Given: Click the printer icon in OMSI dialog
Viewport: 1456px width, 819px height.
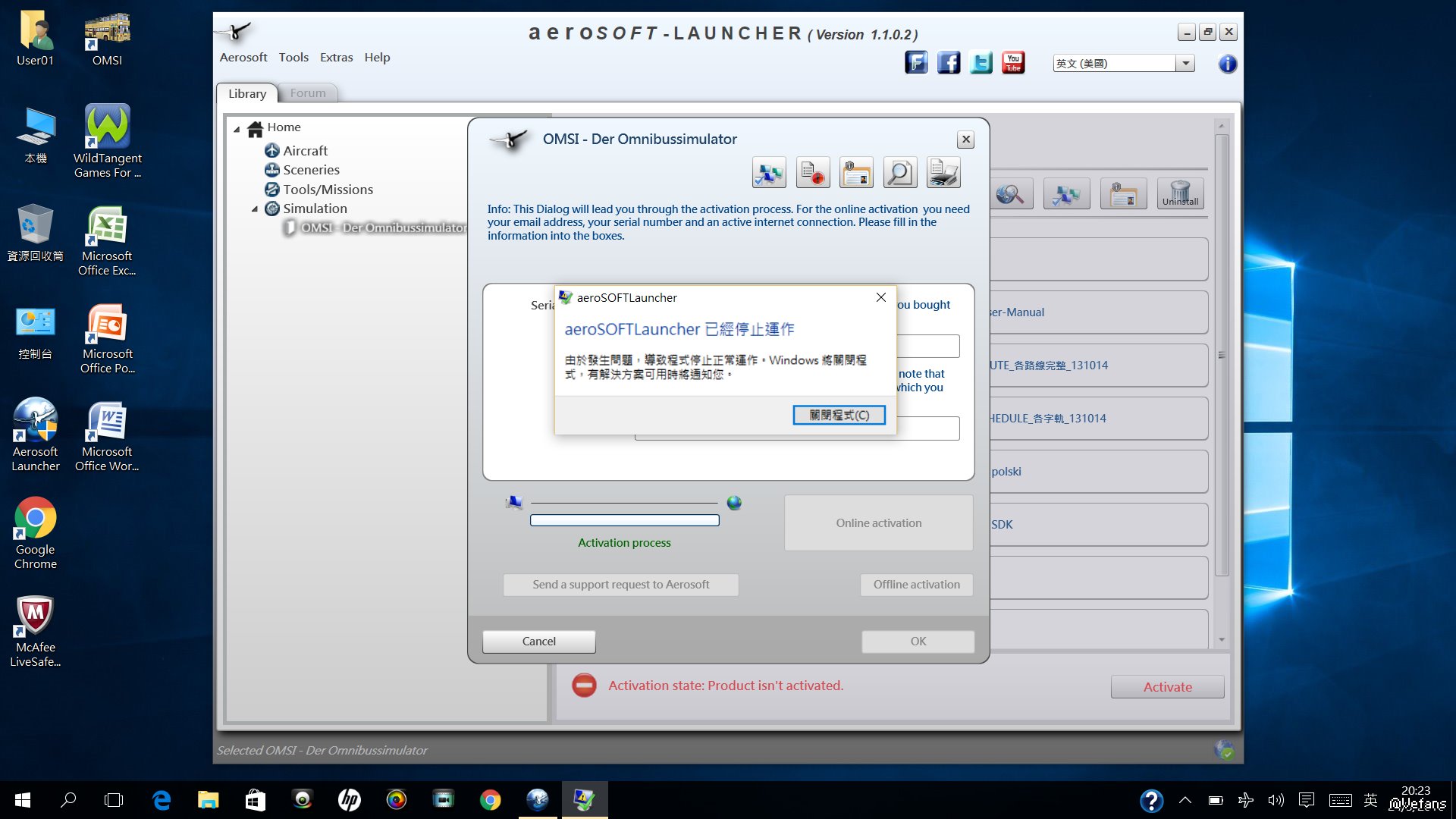Looking at the screenshot, I should (x=943, y=173).
